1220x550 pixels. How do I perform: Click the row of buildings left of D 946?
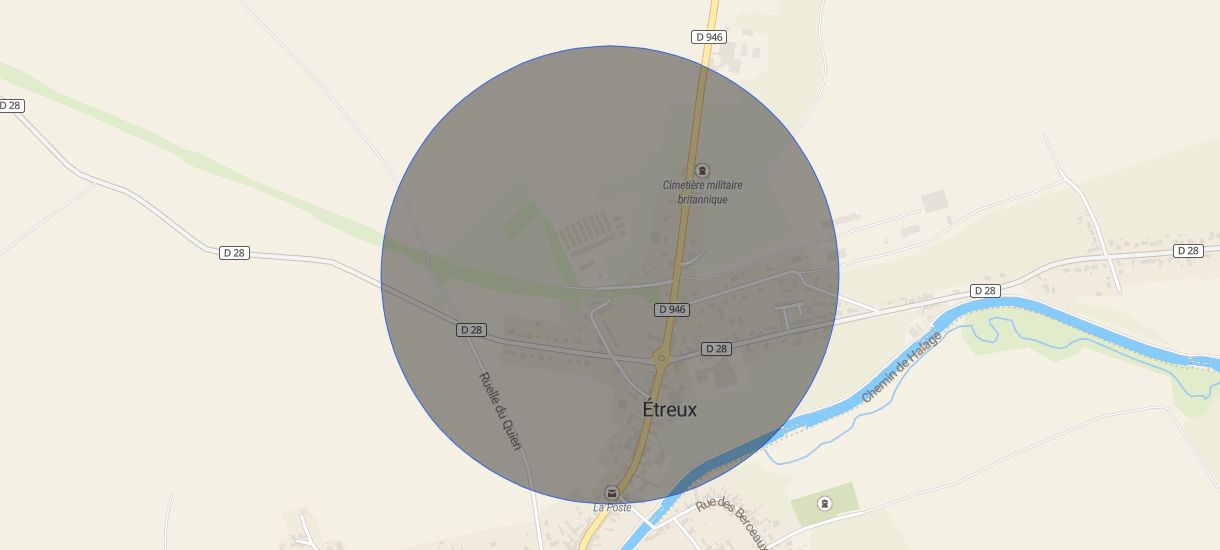[585, 235]
